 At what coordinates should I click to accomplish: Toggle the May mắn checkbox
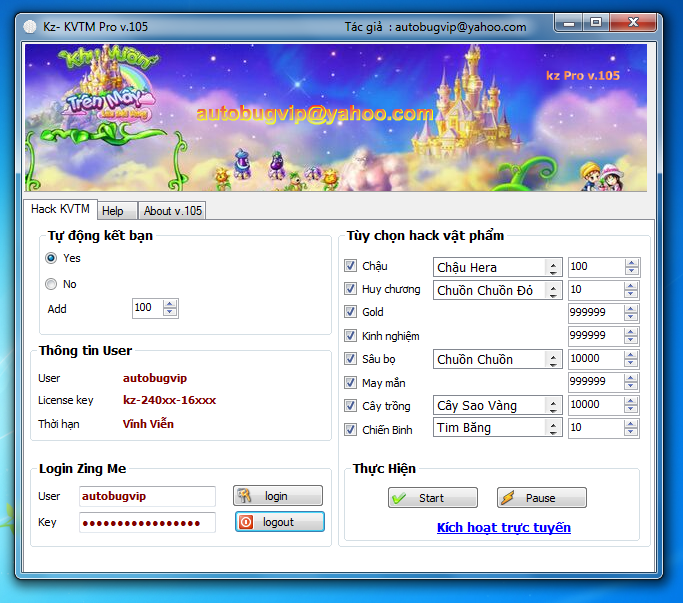(350, 383)
